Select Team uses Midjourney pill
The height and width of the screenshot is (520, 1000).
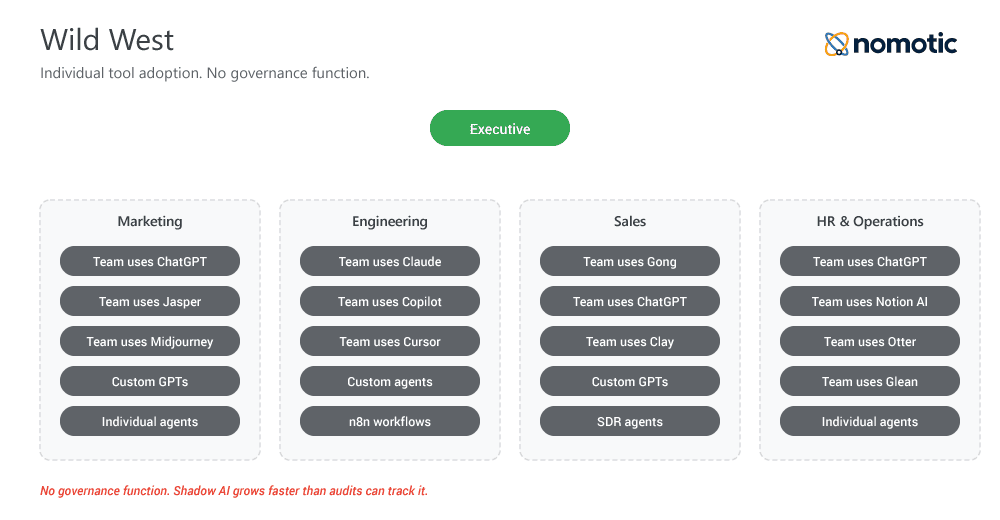pyautogui.click(x=150, y=341)
